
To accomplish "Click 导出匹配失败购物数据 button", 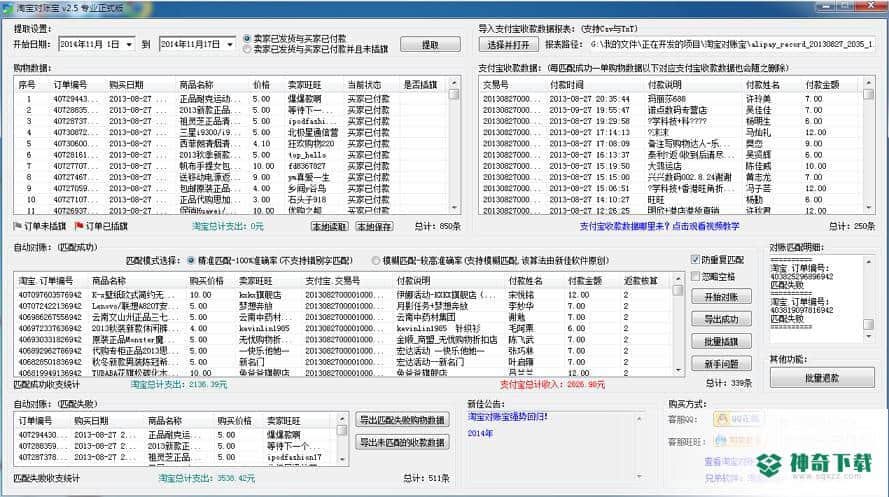I will 402,420.
